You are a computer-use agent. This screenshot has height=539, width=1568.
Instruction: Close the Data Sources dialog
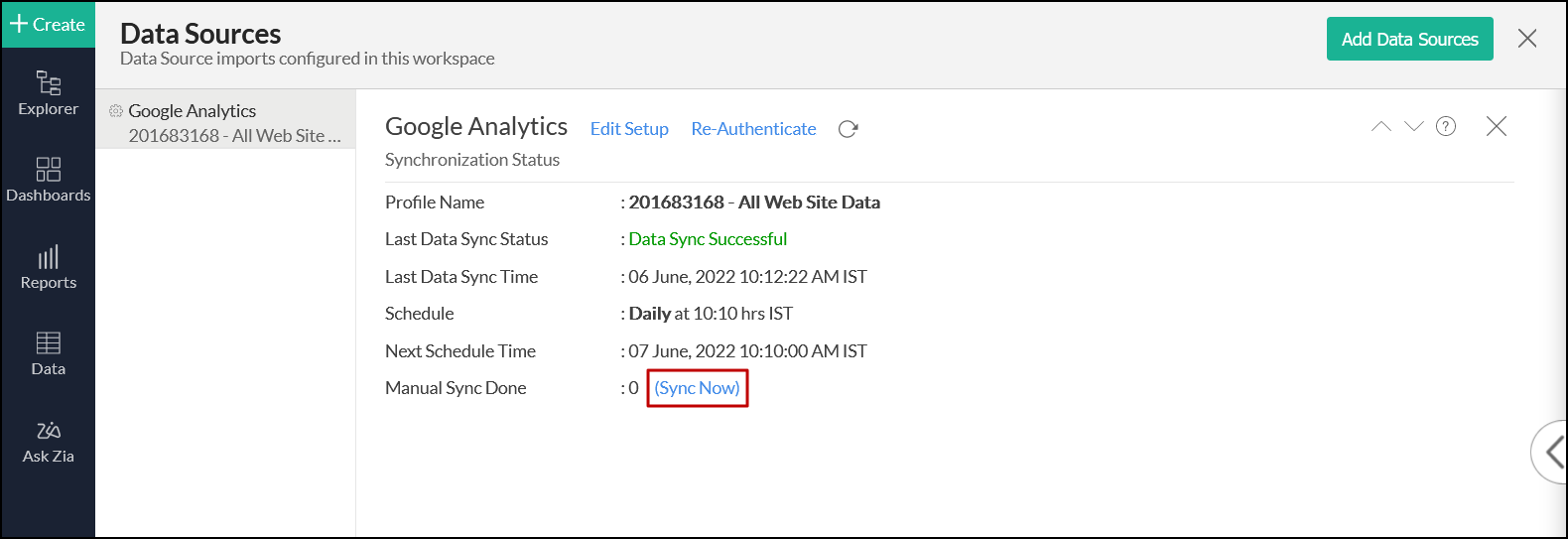tap(1527, 39)
